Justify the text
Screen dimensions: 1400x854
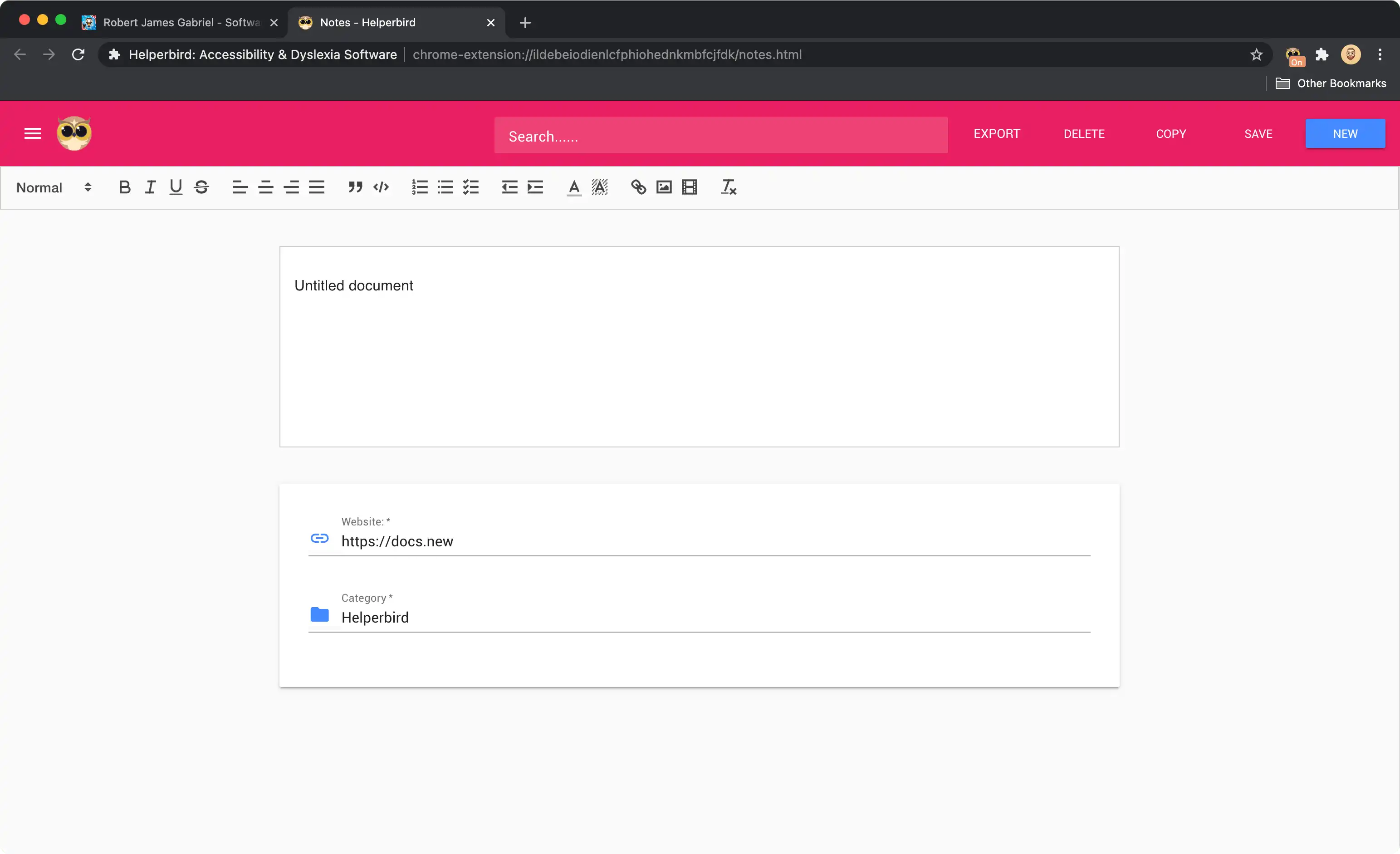317,187
